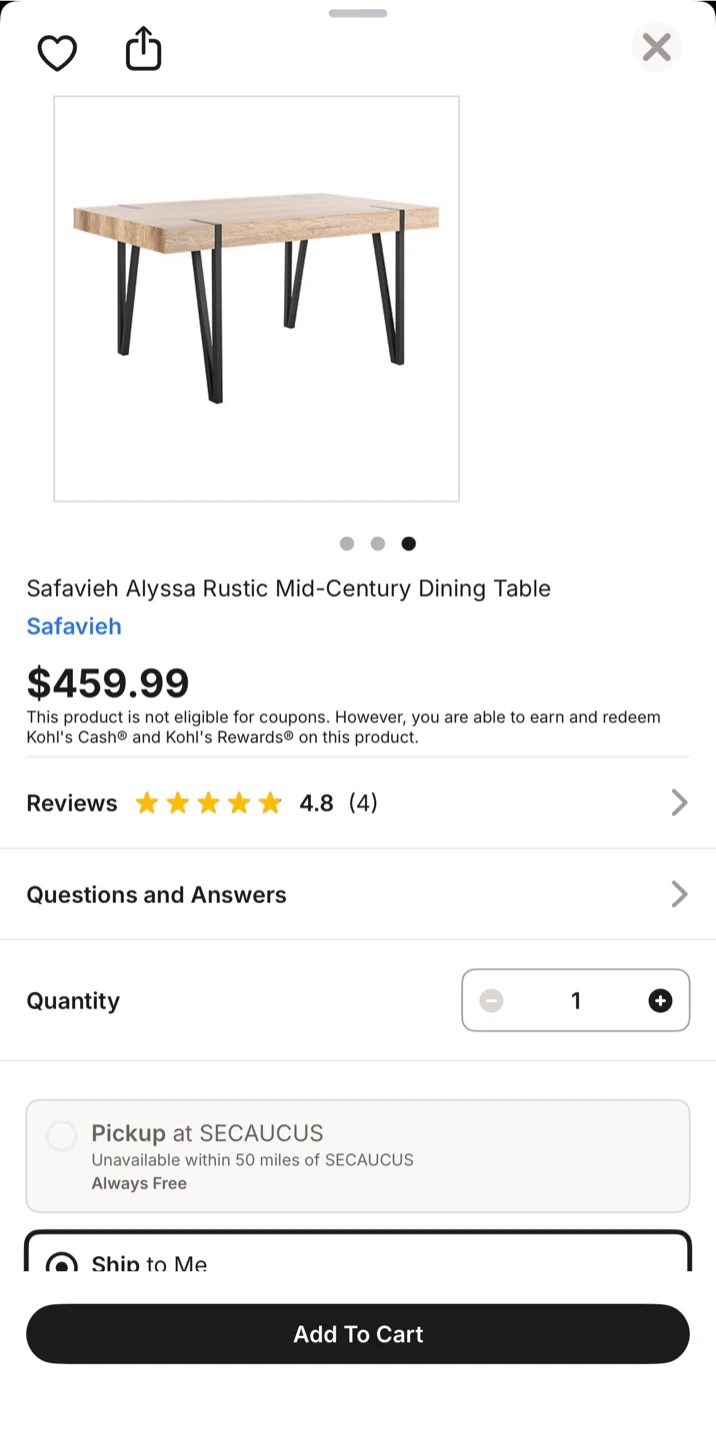
Task: Tap the heart favorite icon
Action: 57,52
